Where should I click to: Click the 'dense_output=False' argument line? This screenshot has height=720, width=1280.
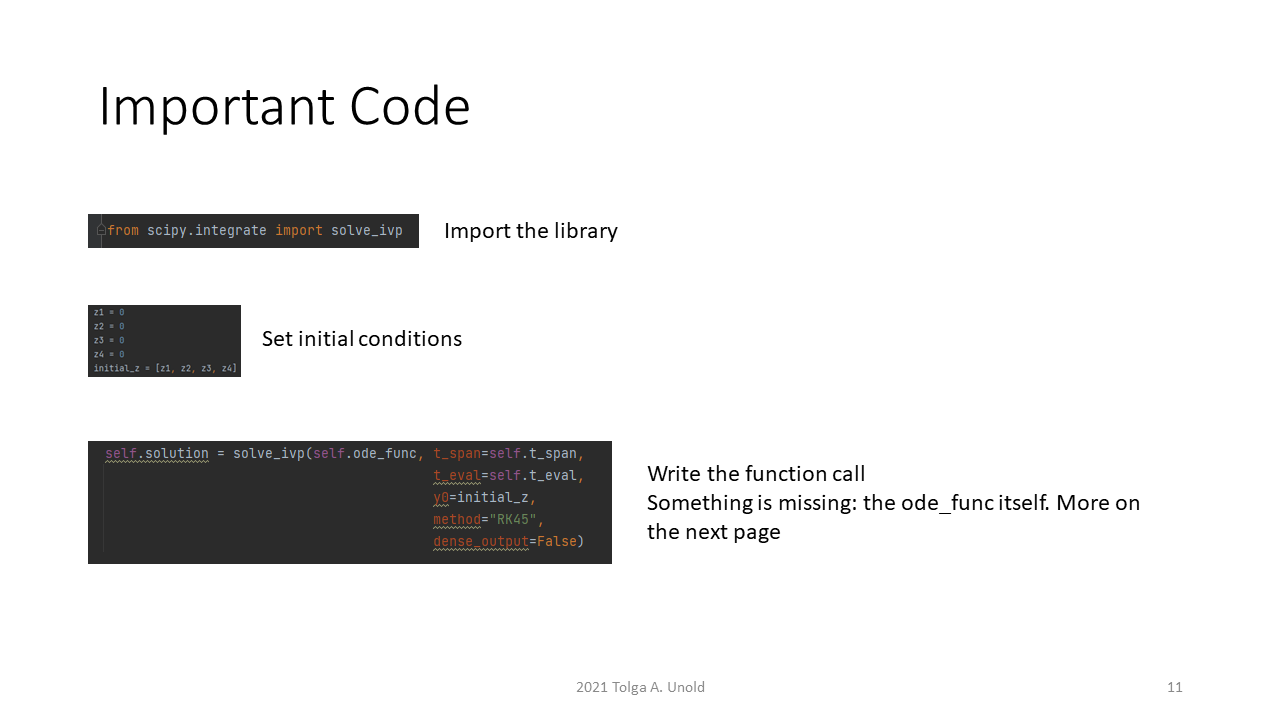tap(508, 542)
